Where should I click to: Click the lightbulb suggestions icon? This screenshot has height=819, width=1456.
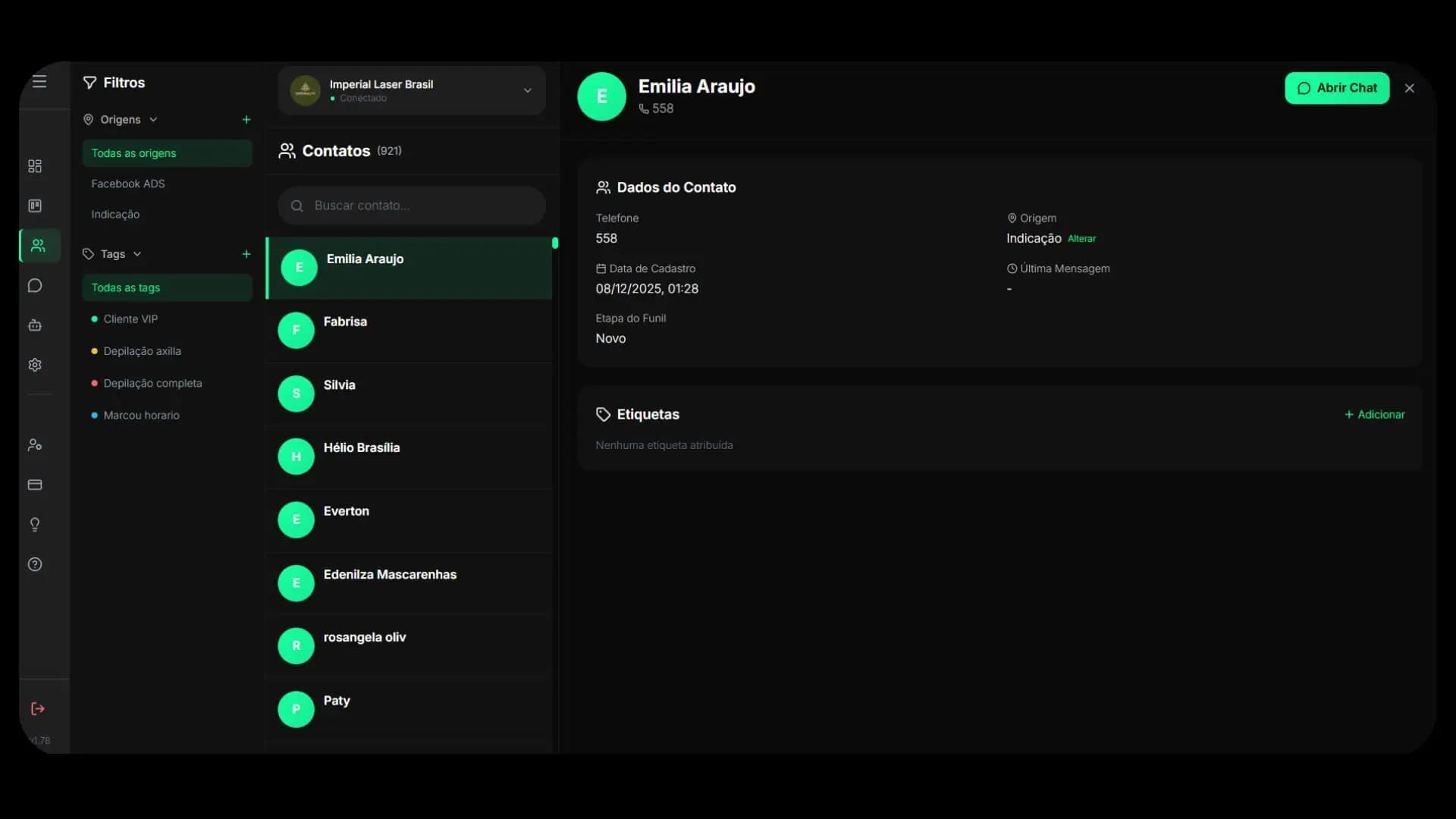35,525
